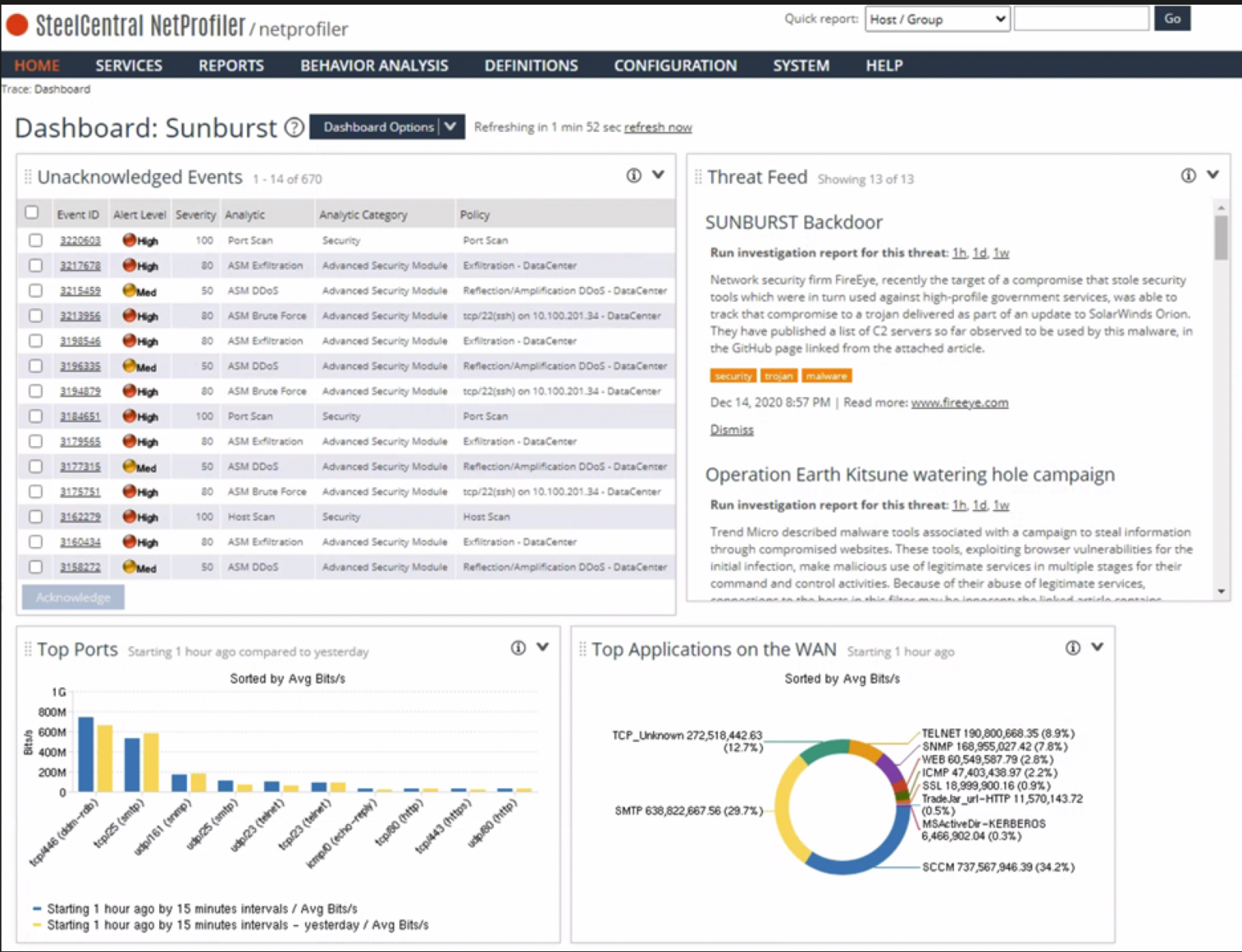Open the Quick report Host / Group dropdown
This screenshot has width=1242, height=952.
tap(937, 19)
